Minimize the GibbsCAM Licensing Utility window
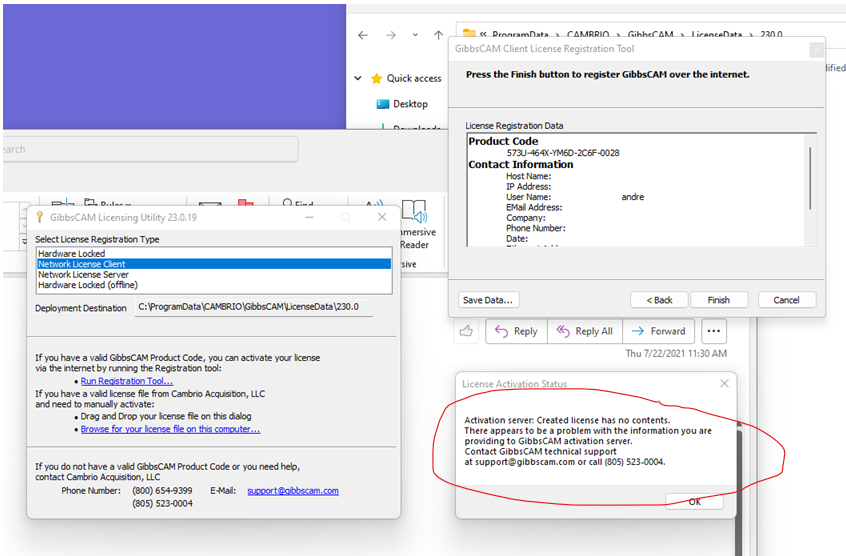Screen dimensions: 846x556 click(309, 217)
